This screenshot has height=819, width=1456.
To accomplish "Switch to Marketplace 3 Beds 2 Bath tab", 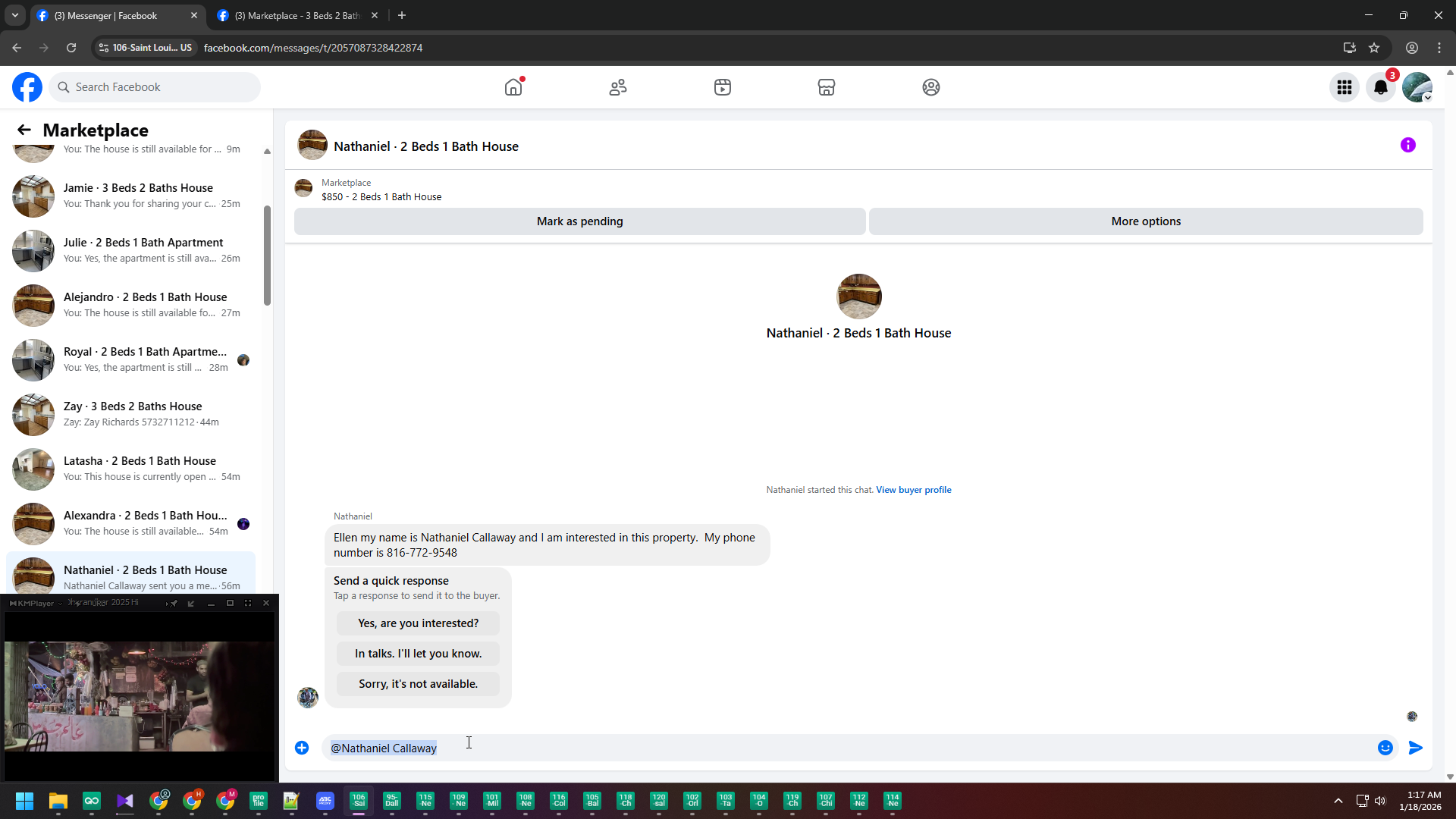I will click(296, 15).
